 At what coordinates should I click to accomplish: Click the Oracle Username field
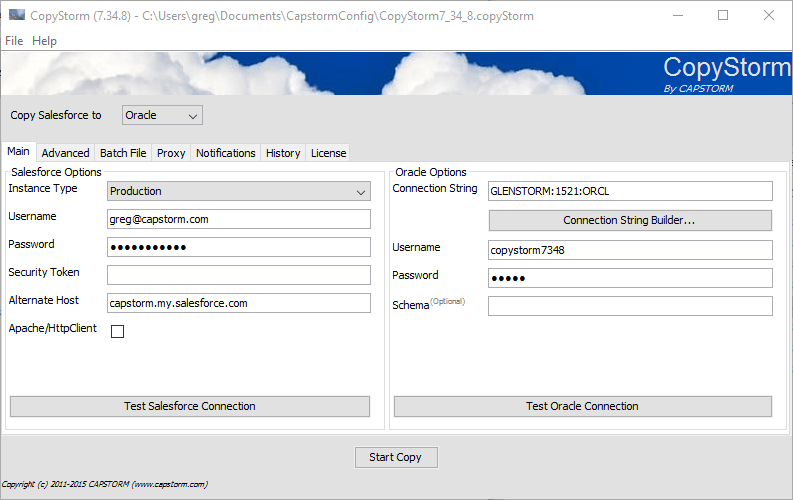[x=630, y=250]
